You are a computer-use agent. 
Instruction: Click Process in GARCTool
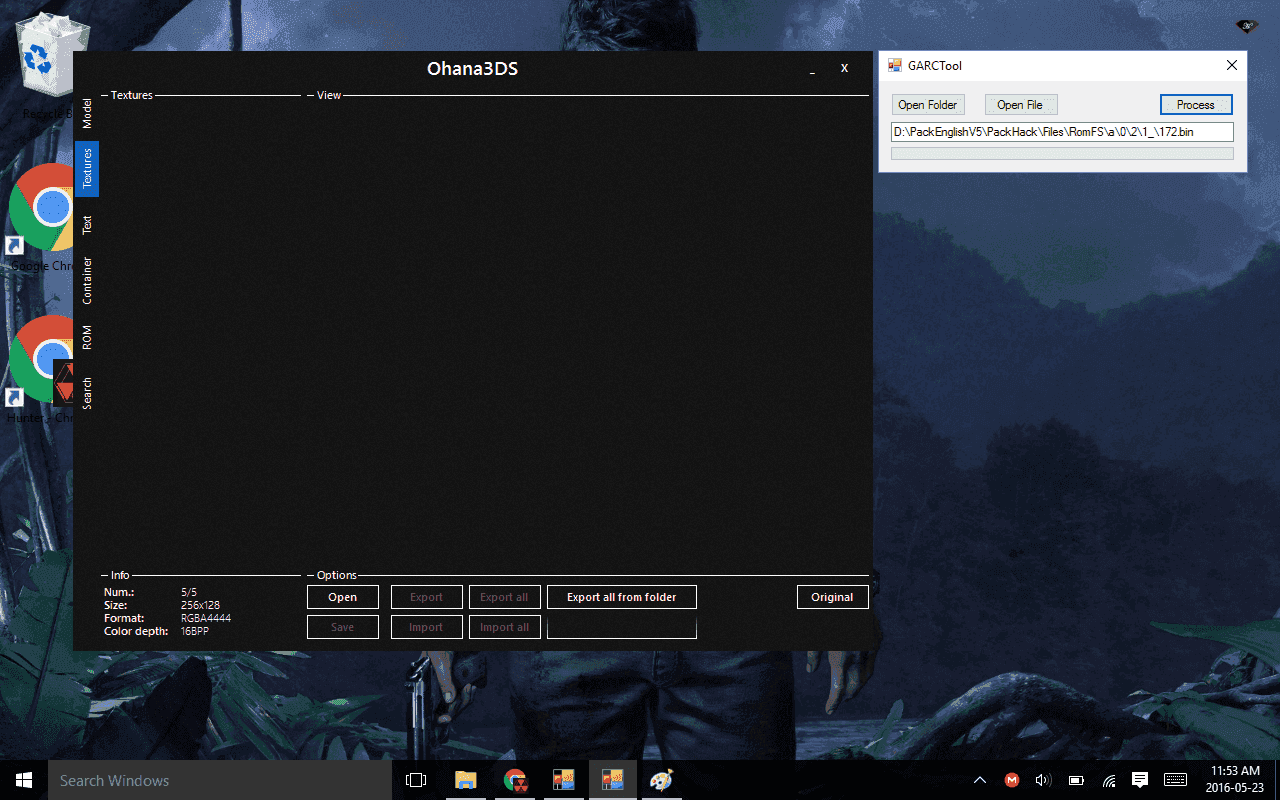click(1196, 104)
